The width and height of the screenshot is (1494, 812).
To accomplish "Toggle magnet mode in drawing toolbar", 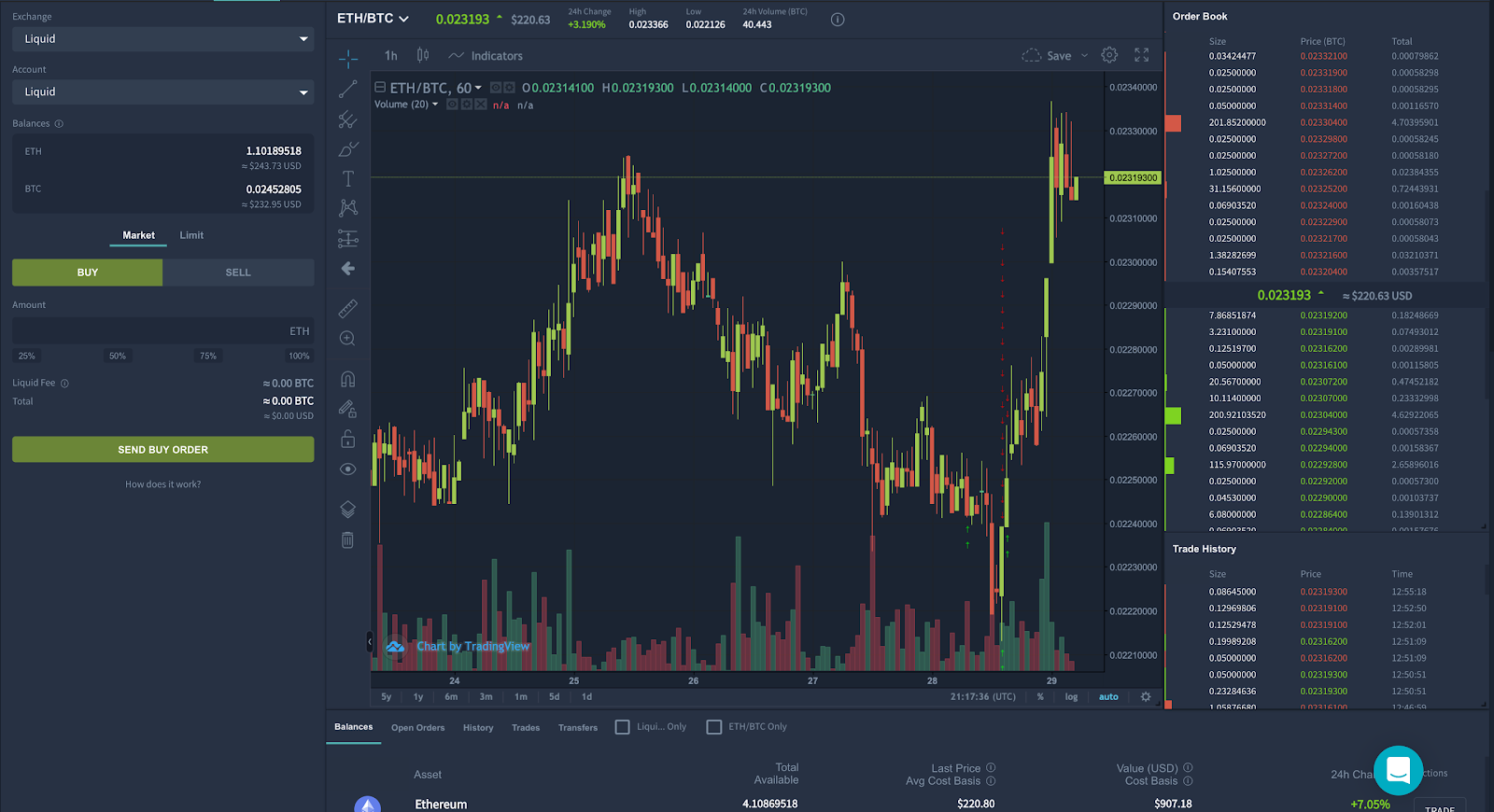I will (347, 378).
